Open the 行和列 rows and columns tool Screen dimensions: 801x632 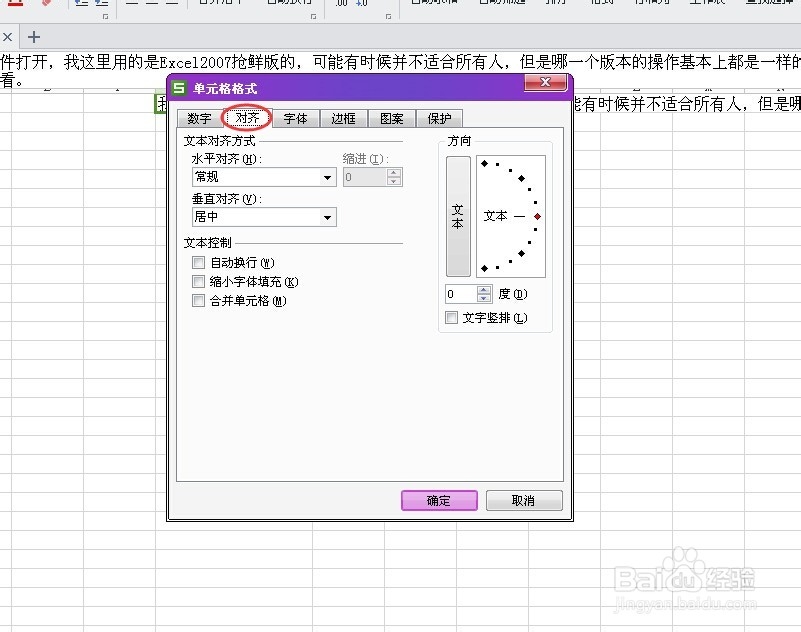[x=650, y=4]
